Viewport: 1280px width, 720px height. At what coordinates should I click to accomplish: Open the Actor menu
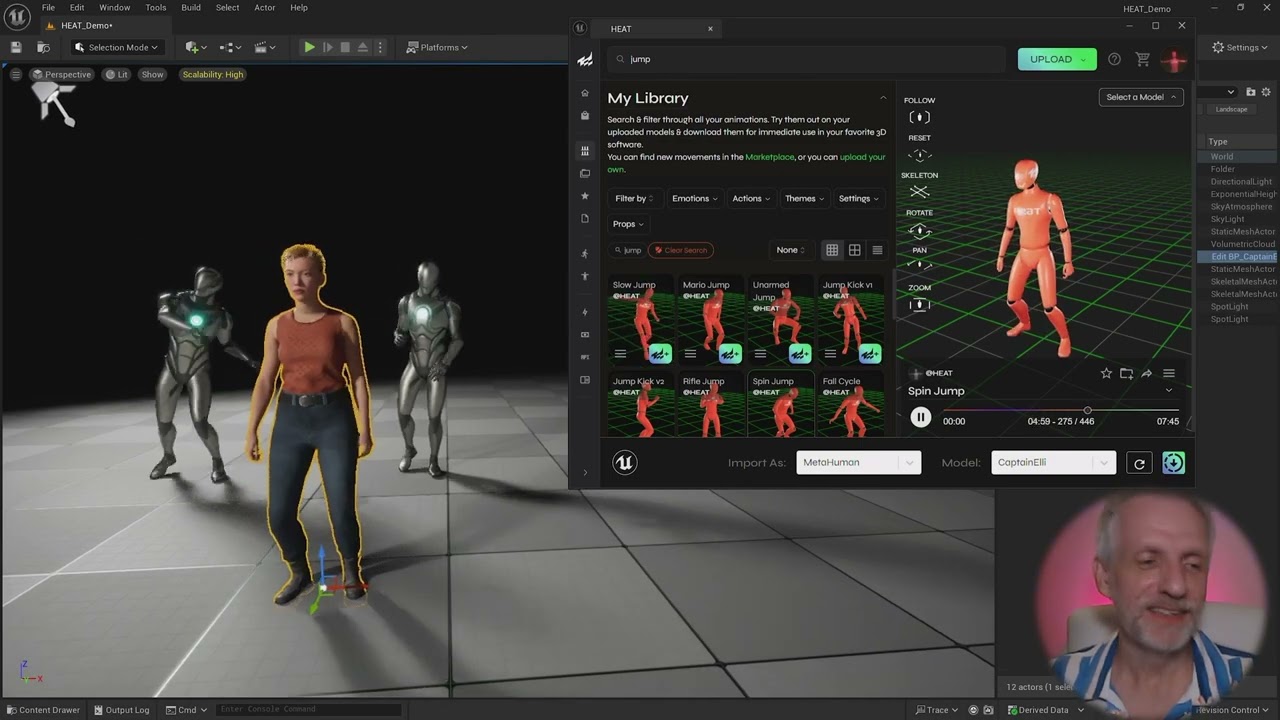coord(265,7)
